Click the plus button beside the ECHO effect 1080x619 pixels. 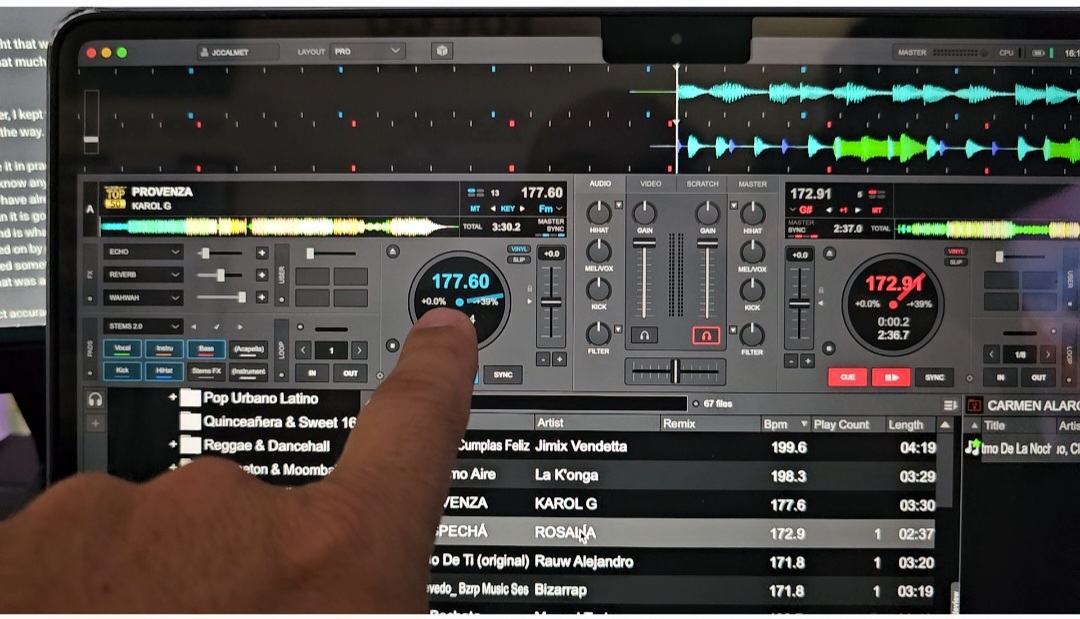pos(262,253)
